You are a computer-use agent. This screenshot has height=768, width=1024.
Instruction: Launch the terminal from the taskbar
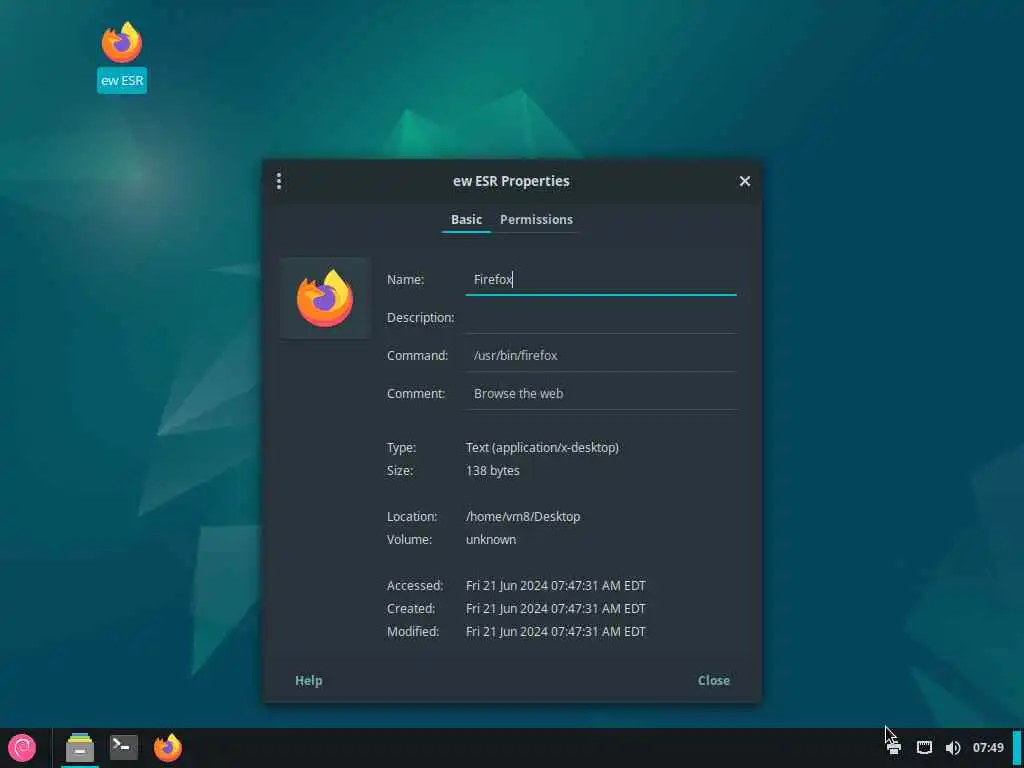coord(123,746)
